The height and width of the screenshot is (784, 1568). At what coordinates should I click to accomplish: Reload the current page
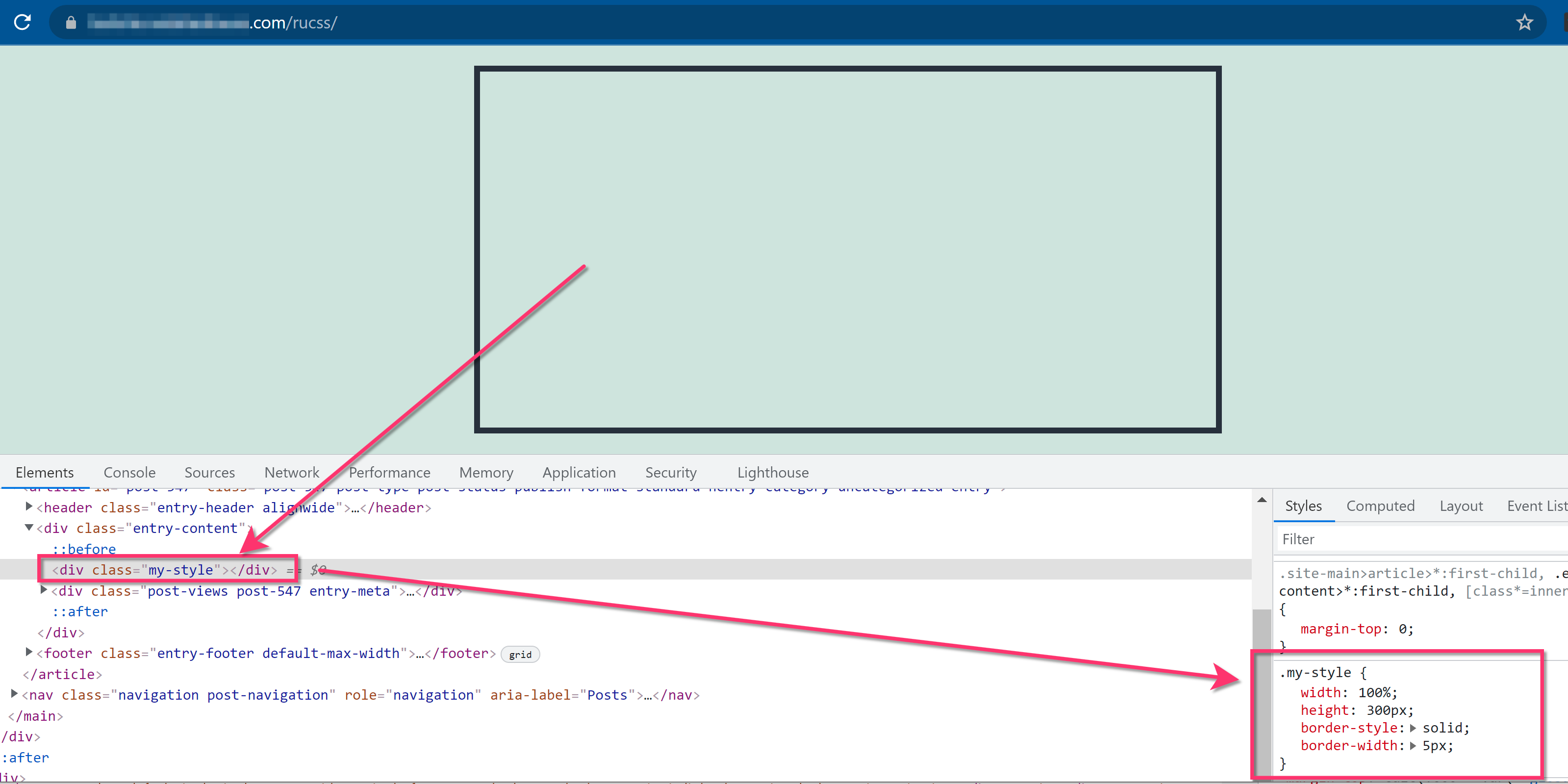tap(23, 23)
